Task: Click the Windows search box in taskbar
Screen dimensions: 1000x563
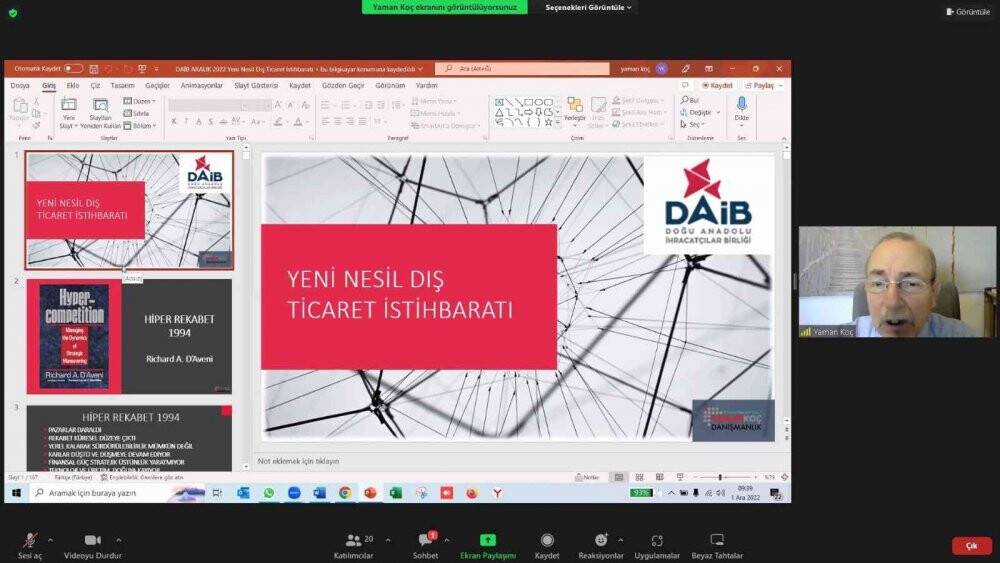Action: pos(105,493)
